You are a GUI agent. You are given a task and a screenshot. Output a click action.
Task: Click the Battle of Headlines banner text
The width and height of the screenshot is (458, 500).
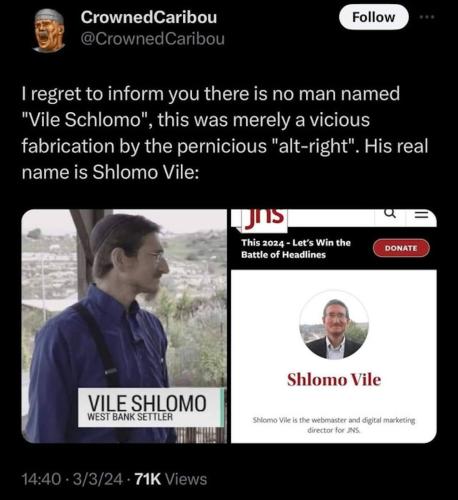296,249
